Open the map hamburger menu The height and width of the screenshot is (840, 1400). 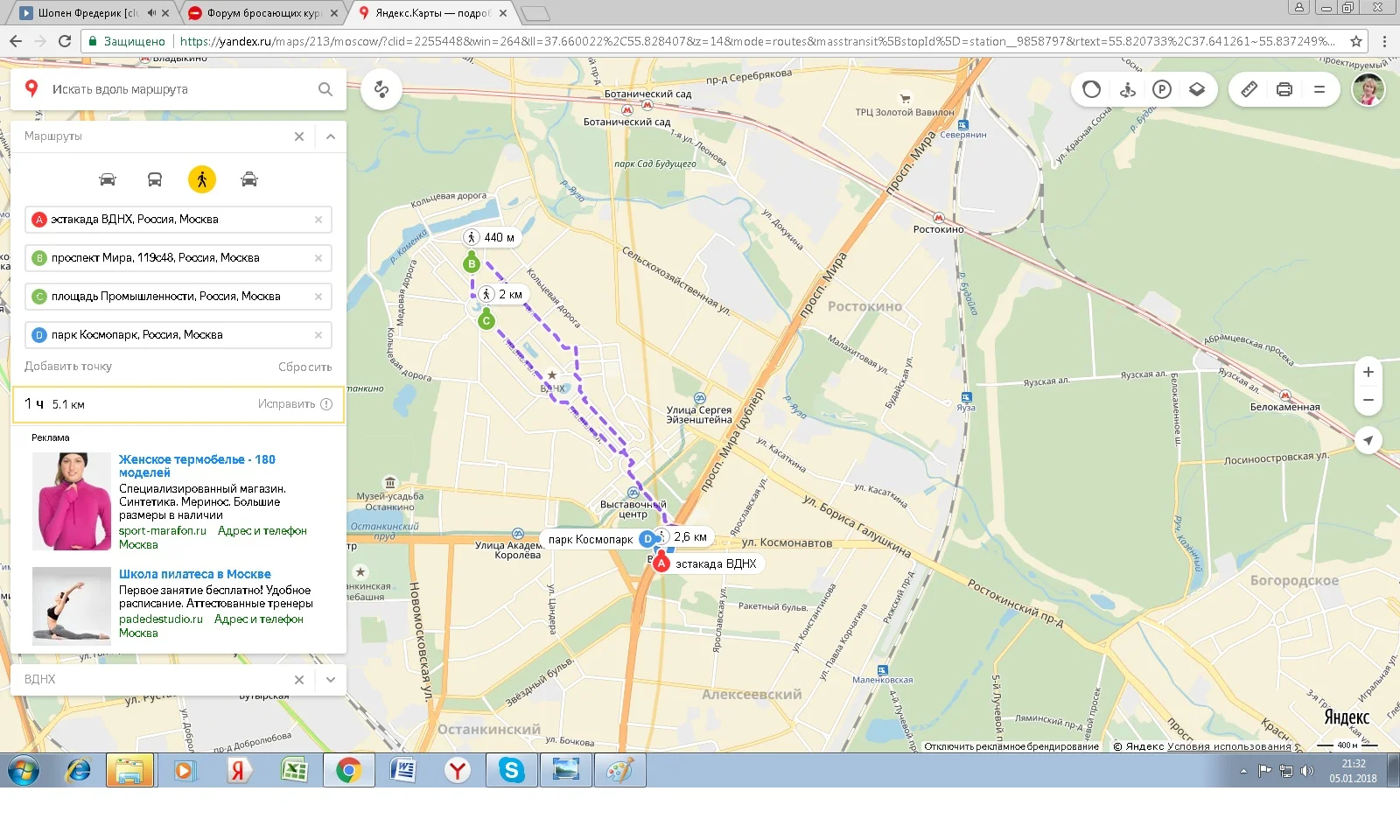pyautogui.click(x=1319, y=89)
